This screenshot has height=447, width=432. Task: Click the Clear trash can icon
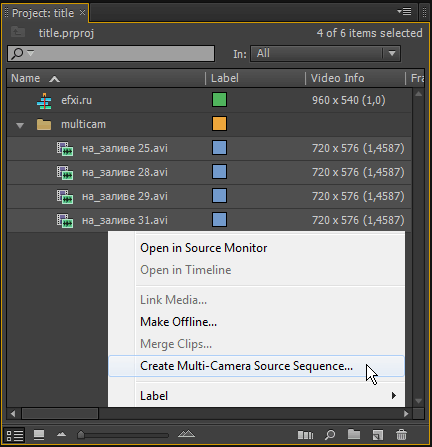click(x=401, y=435)
